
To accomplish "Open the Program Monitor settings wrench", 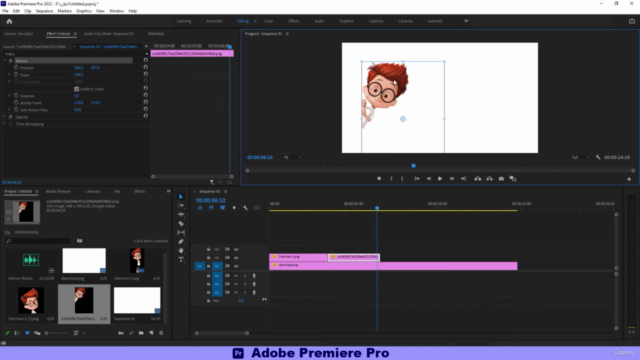I will coord(598,157).
